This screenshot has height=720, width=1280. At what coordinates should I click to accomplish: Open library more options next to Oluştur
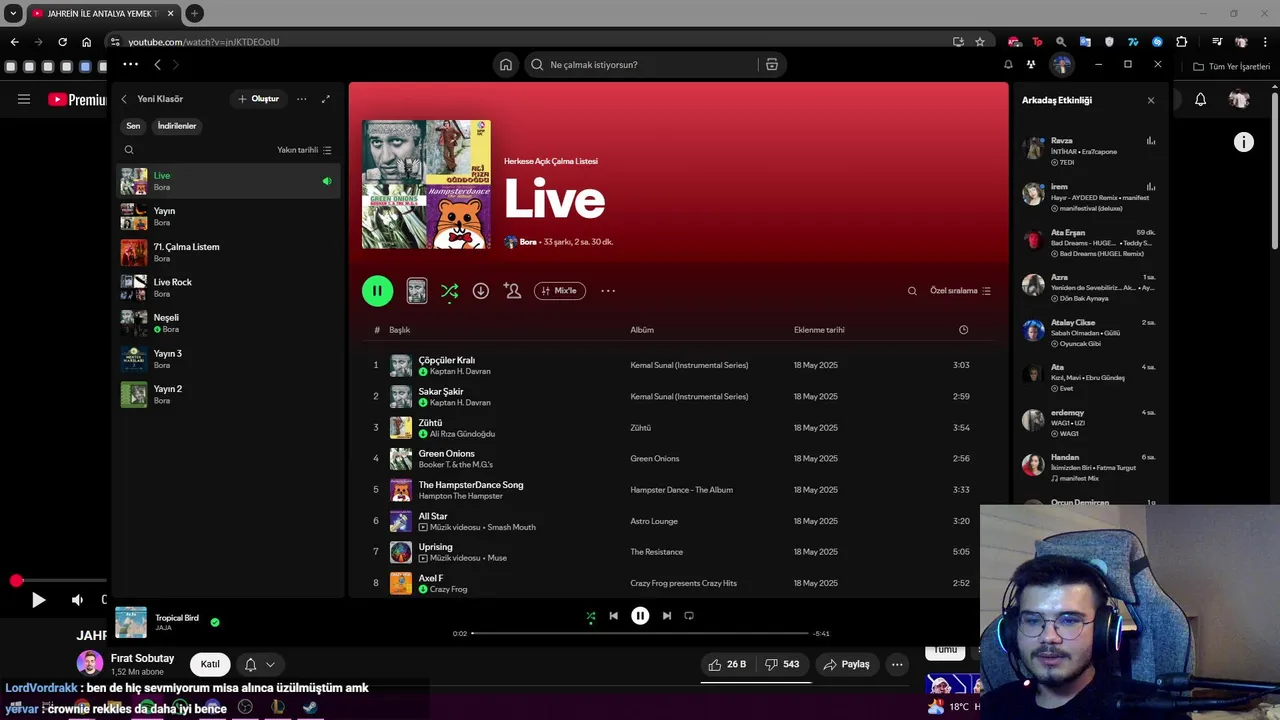(302, 99)
